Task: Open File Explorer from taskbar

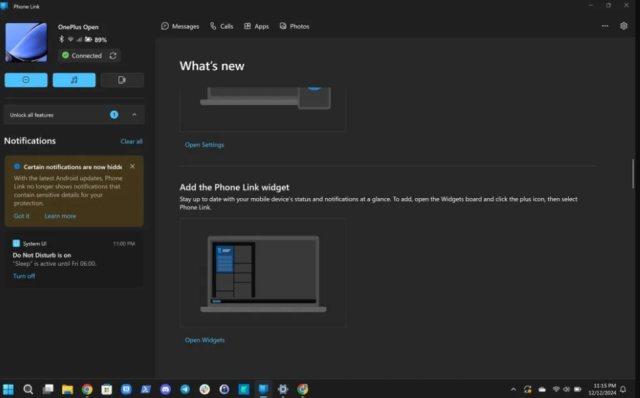Action: (67, 389)
